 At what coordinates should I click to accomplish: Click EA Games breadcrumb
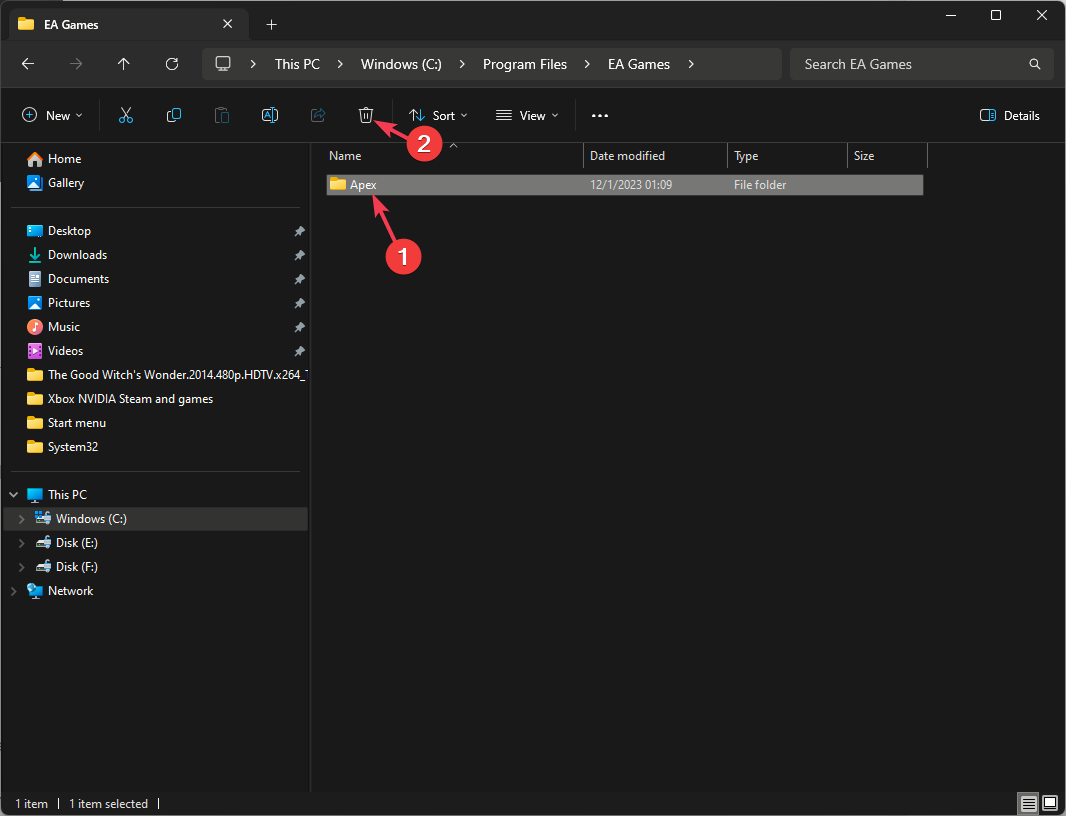[639, 64]
